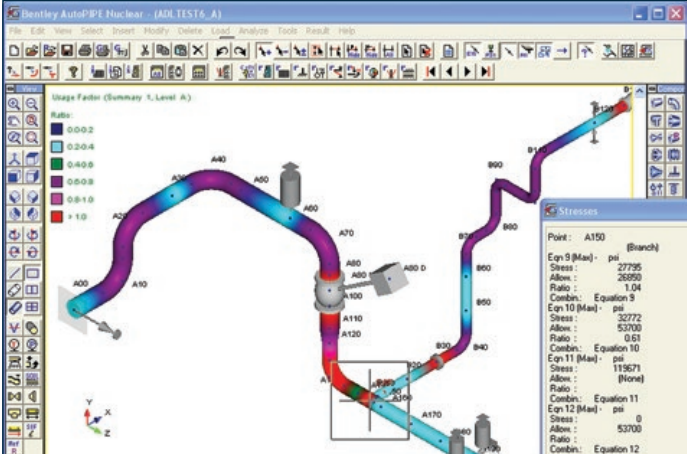Open the Delete menu
The height and width of the screenshot is (454, 687).
[x=190, y=31]
